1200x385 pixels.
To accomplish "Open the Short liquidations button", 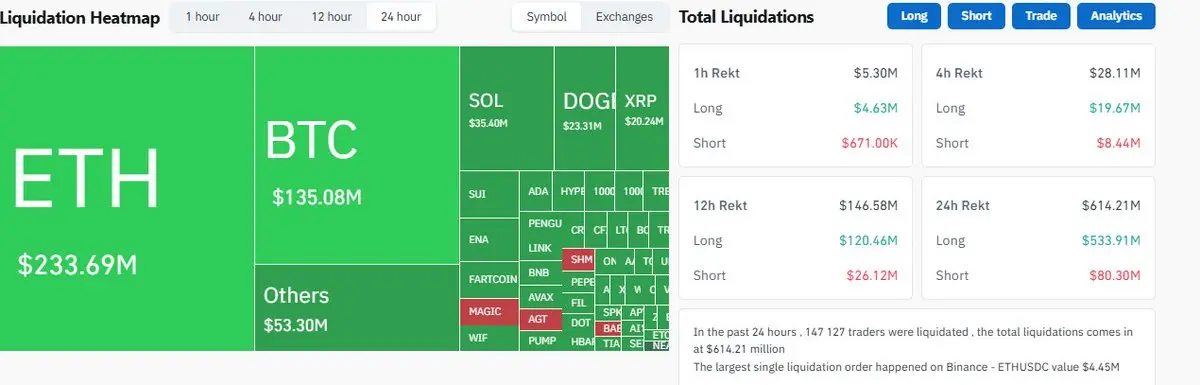I will pyautogui.click(x=976, y=16).
